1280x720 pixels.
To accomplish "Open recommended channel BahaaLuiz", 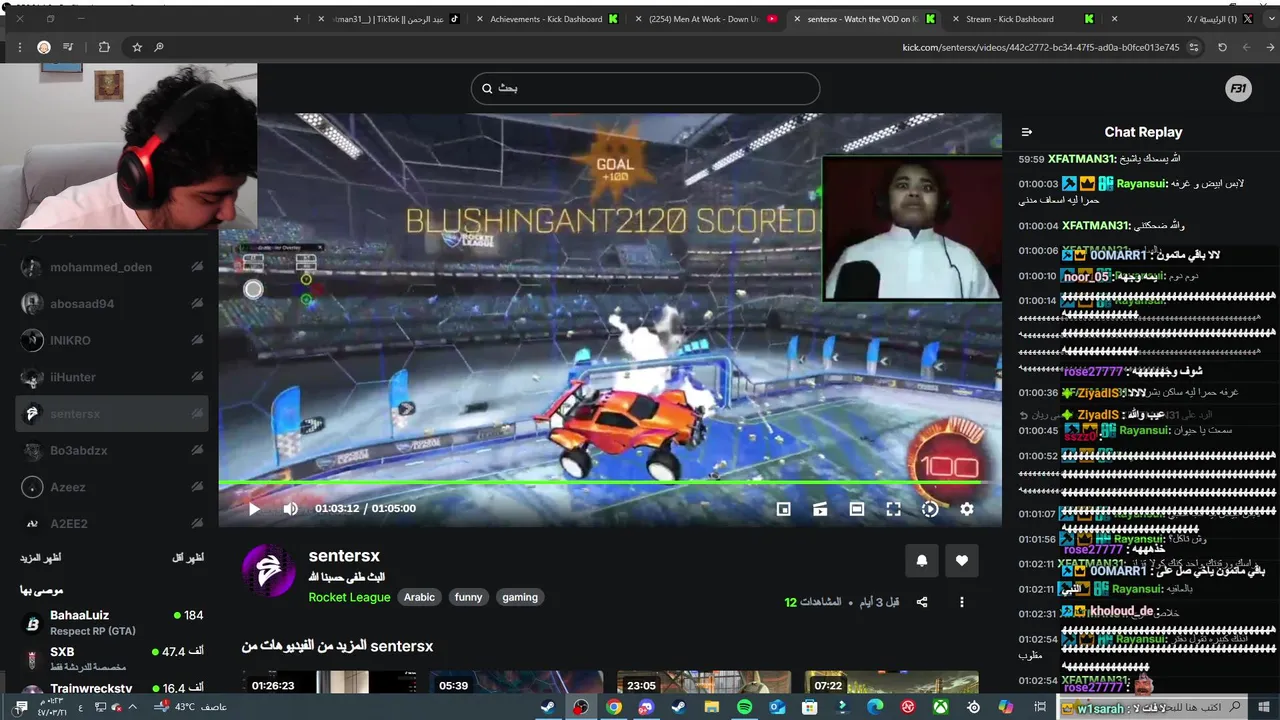I will (112, 623).
